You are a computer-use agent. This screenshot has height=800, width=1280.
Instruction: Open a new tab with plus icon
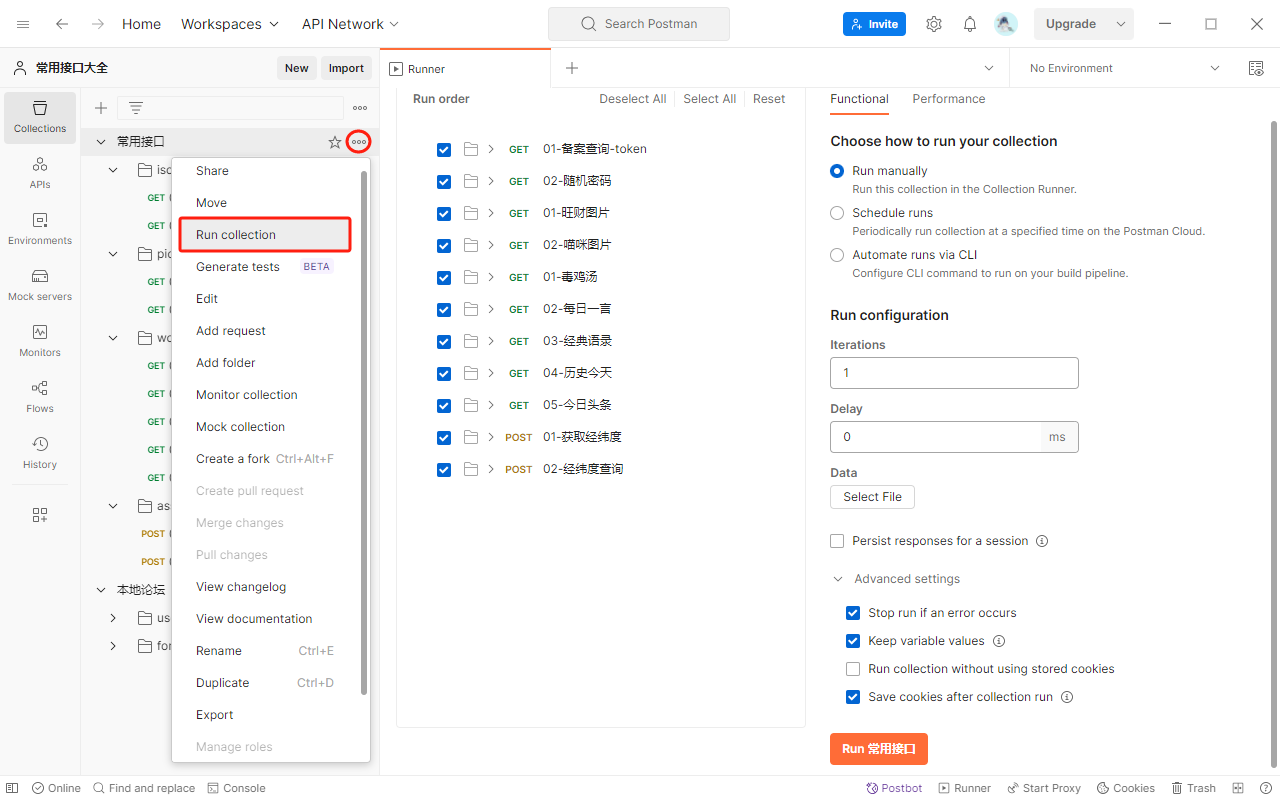pyautogui.click(x=572, y=68)
